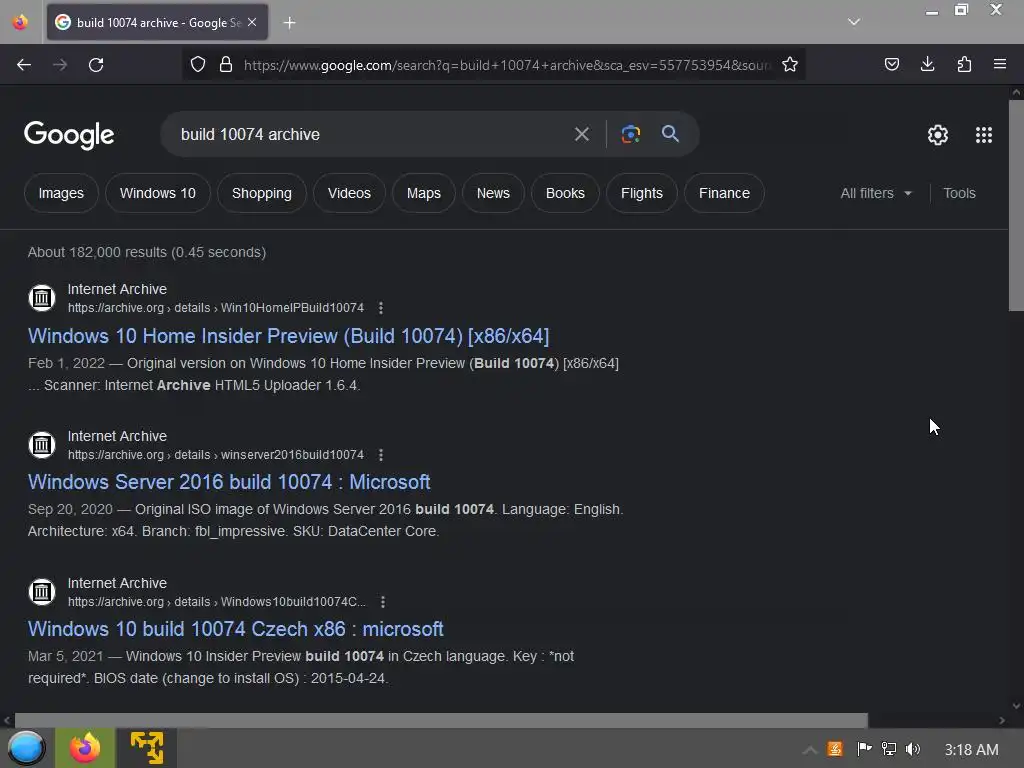This screenshot has width=1024, height=768.
Task: Open the Google apps grid
Action: [x=984, y=135]
